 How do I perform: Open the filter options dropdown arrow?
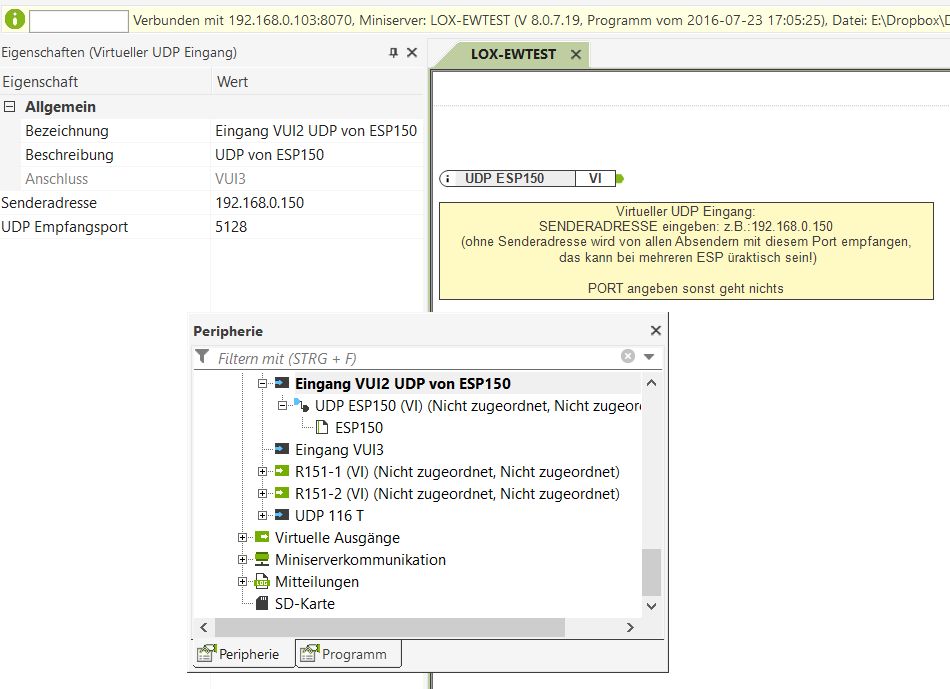(649, 356)
